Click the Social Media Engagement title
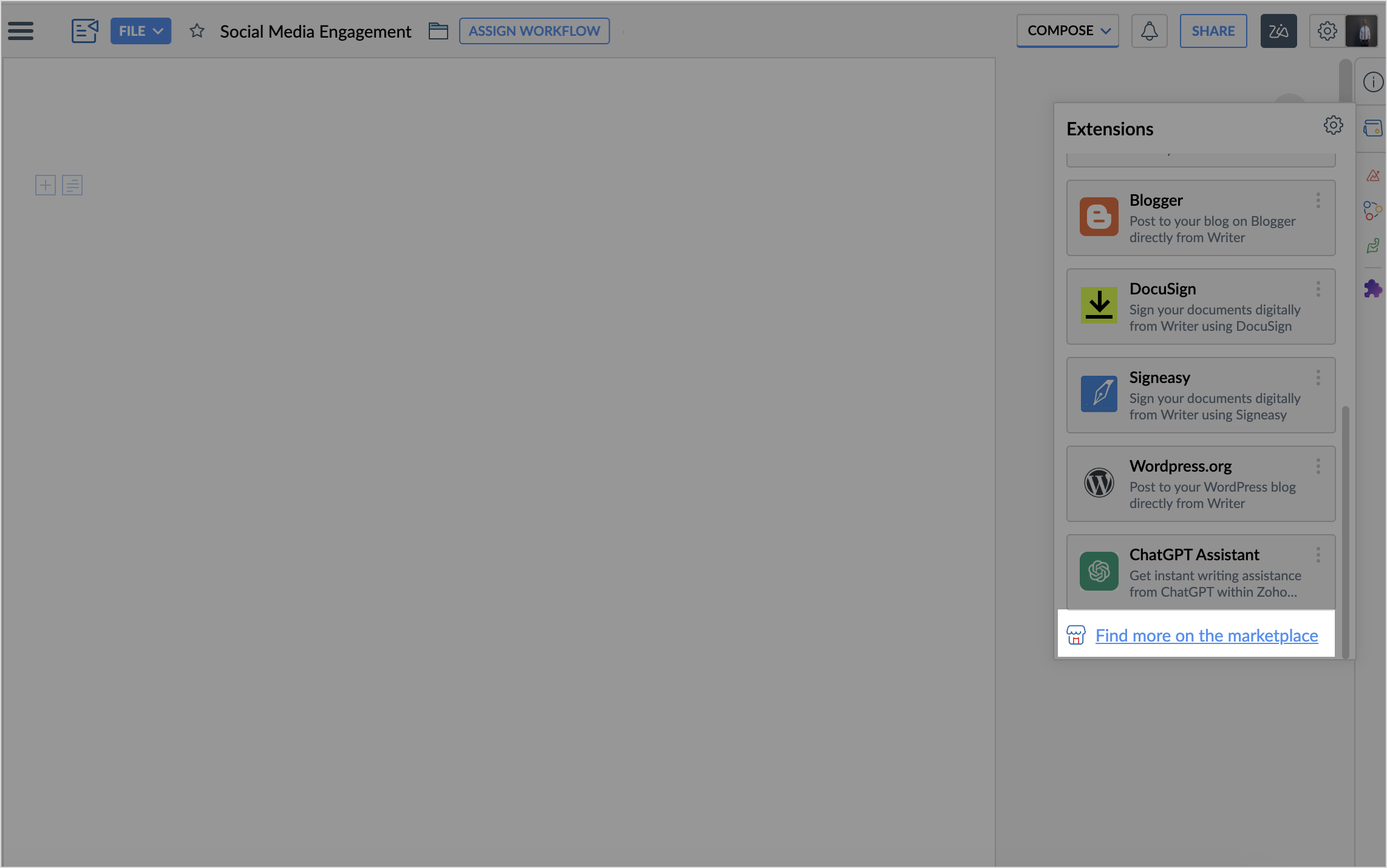This screenshot has width=1387, height=868. [315, 32]
